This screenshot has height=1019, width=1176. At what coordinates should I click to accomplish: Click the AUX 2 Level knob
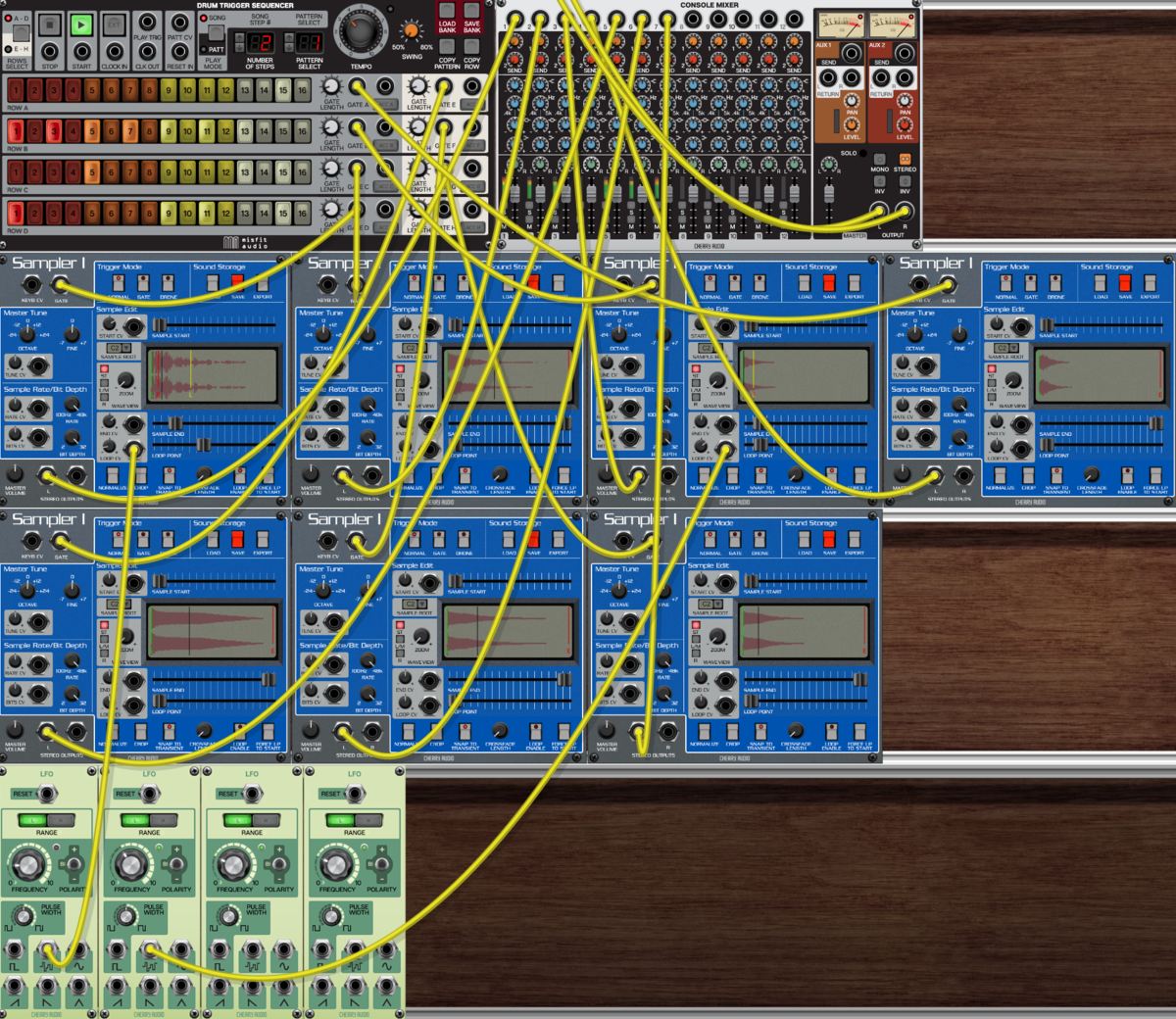point(905,124)
